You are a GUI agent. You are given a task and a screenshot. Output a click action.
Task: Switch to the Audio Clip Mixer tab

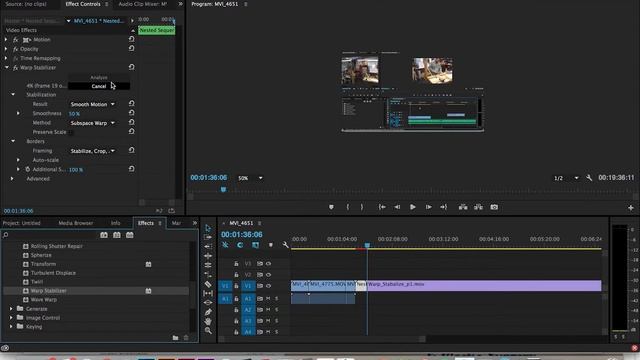[x=143, y=4]
